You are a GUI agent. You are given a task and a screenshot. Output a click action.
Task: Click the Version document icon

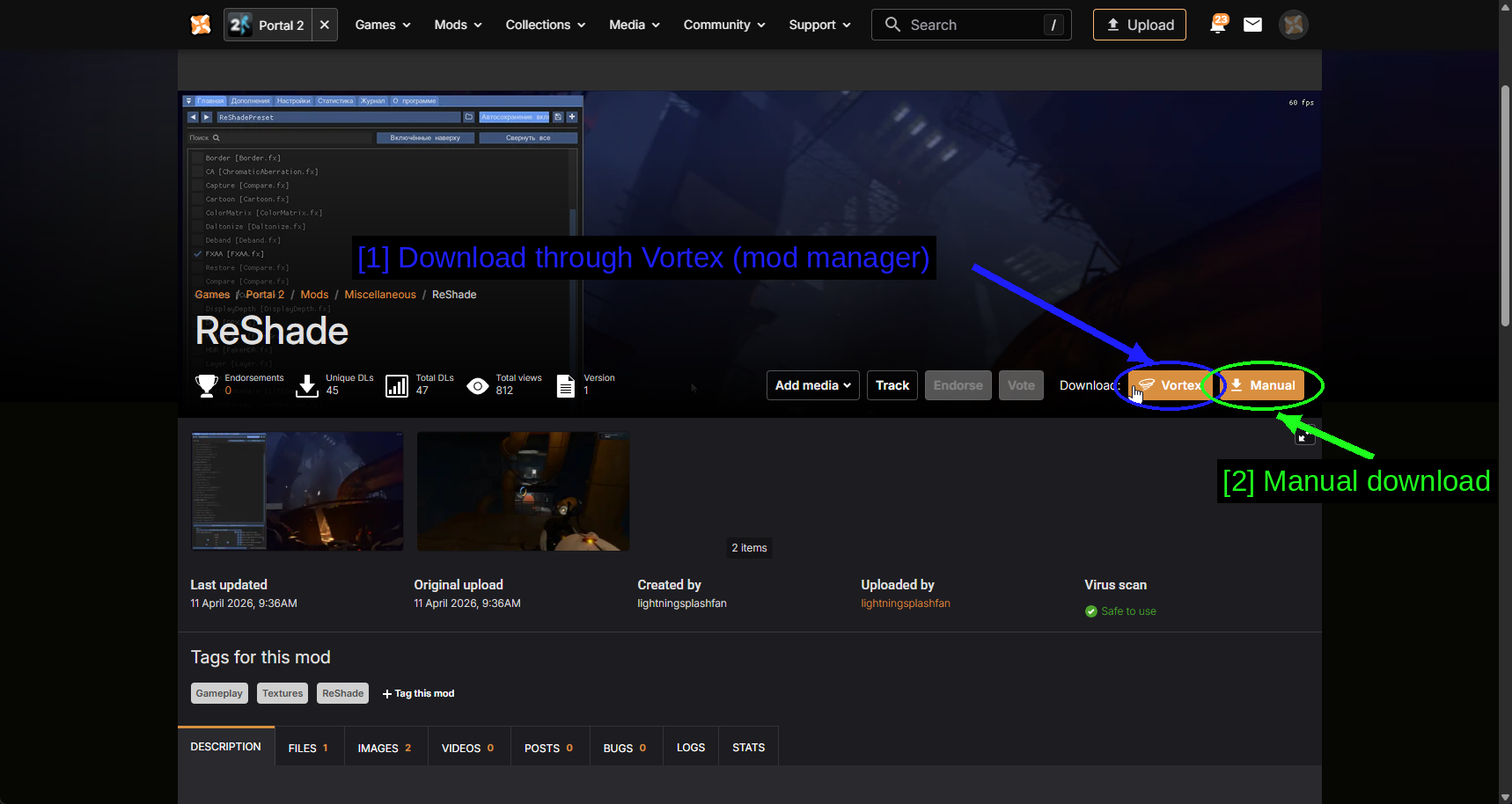(566, 385)
